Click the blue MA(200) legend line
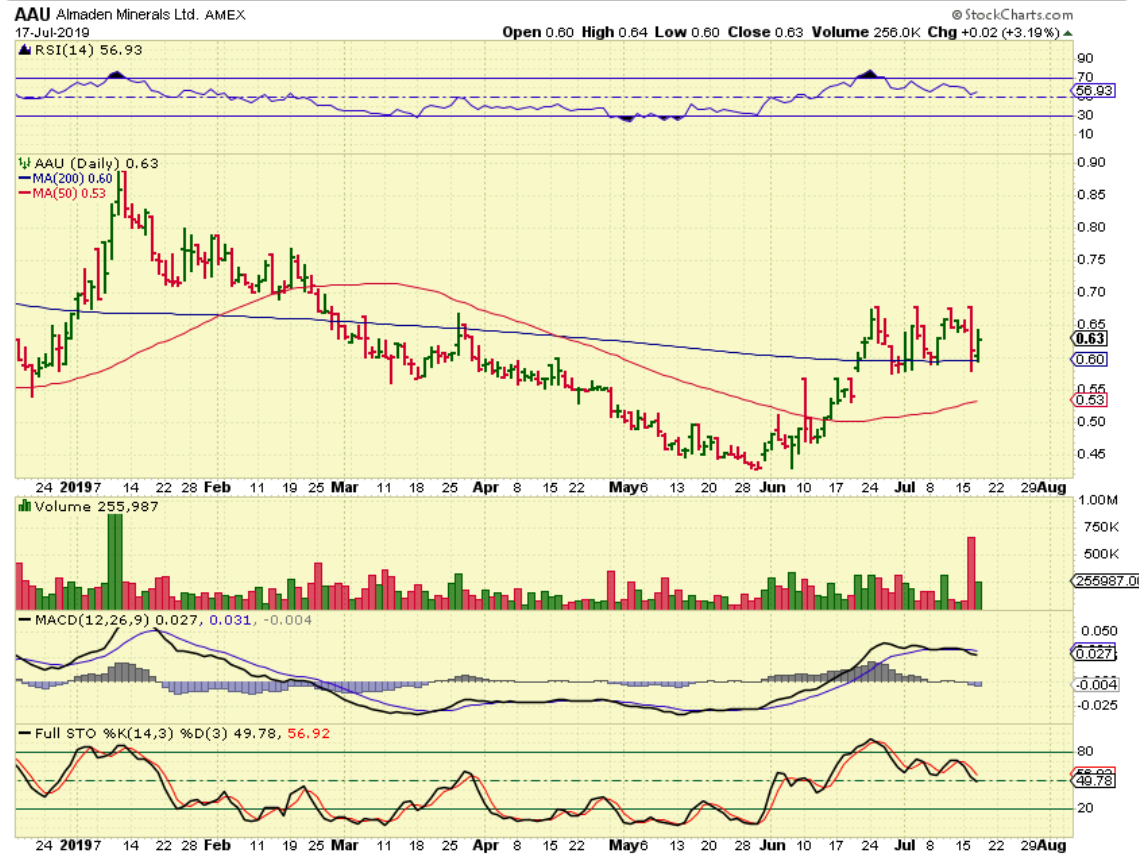 coord(24,177)
